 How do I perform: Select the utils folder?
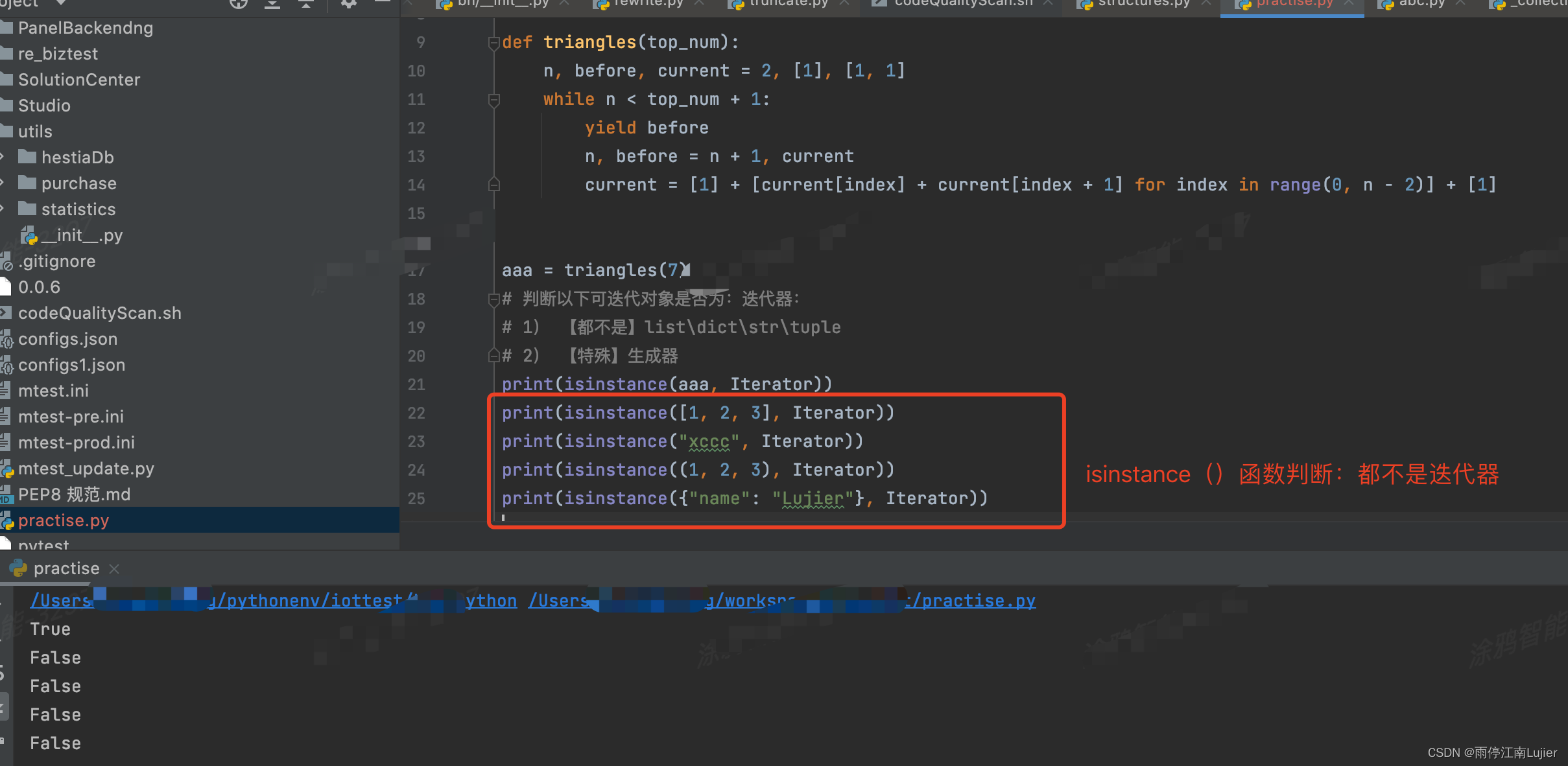tap(34, 132)
